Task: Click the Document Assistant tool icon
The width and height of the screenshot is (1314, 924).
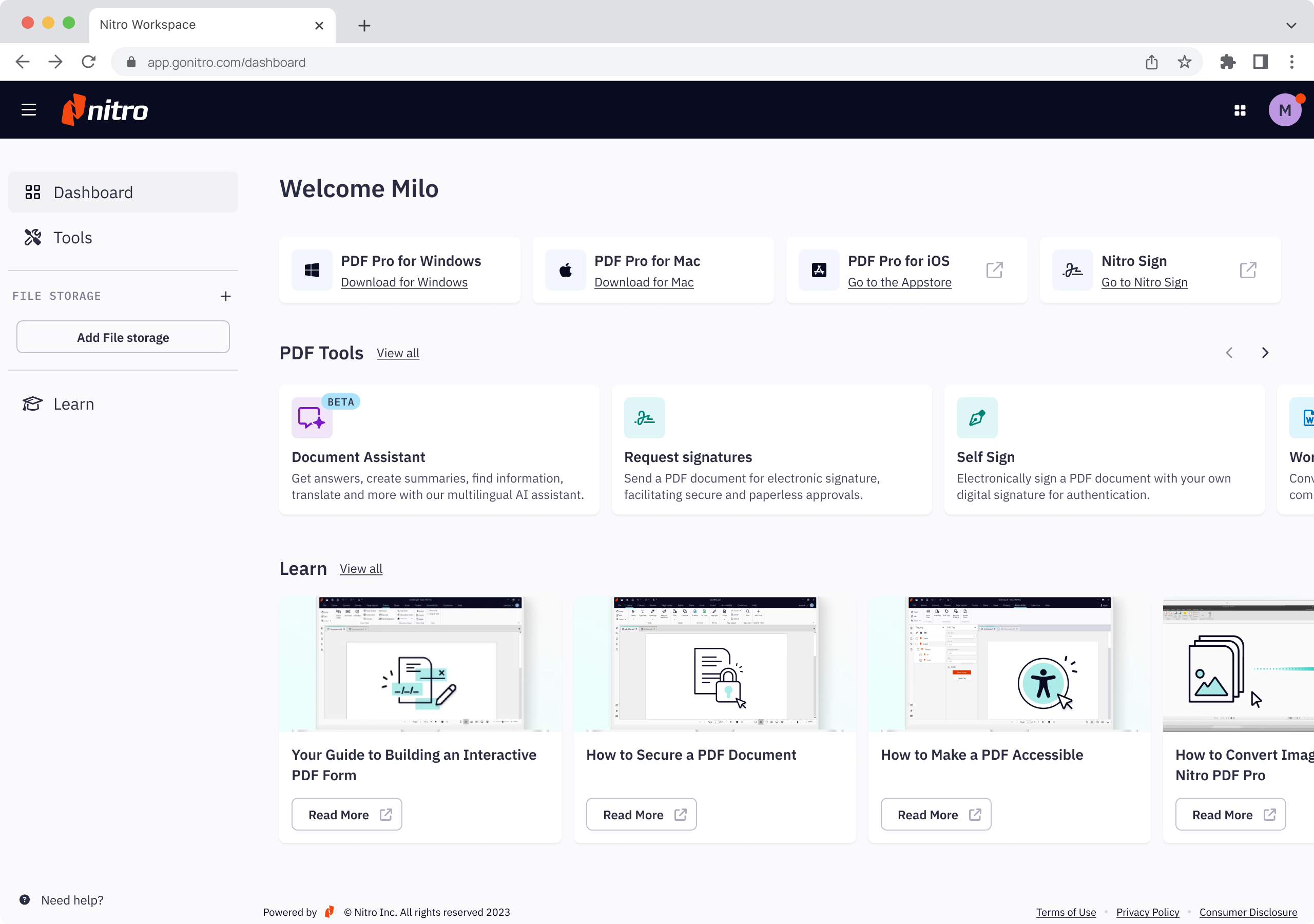Action: 312,417
